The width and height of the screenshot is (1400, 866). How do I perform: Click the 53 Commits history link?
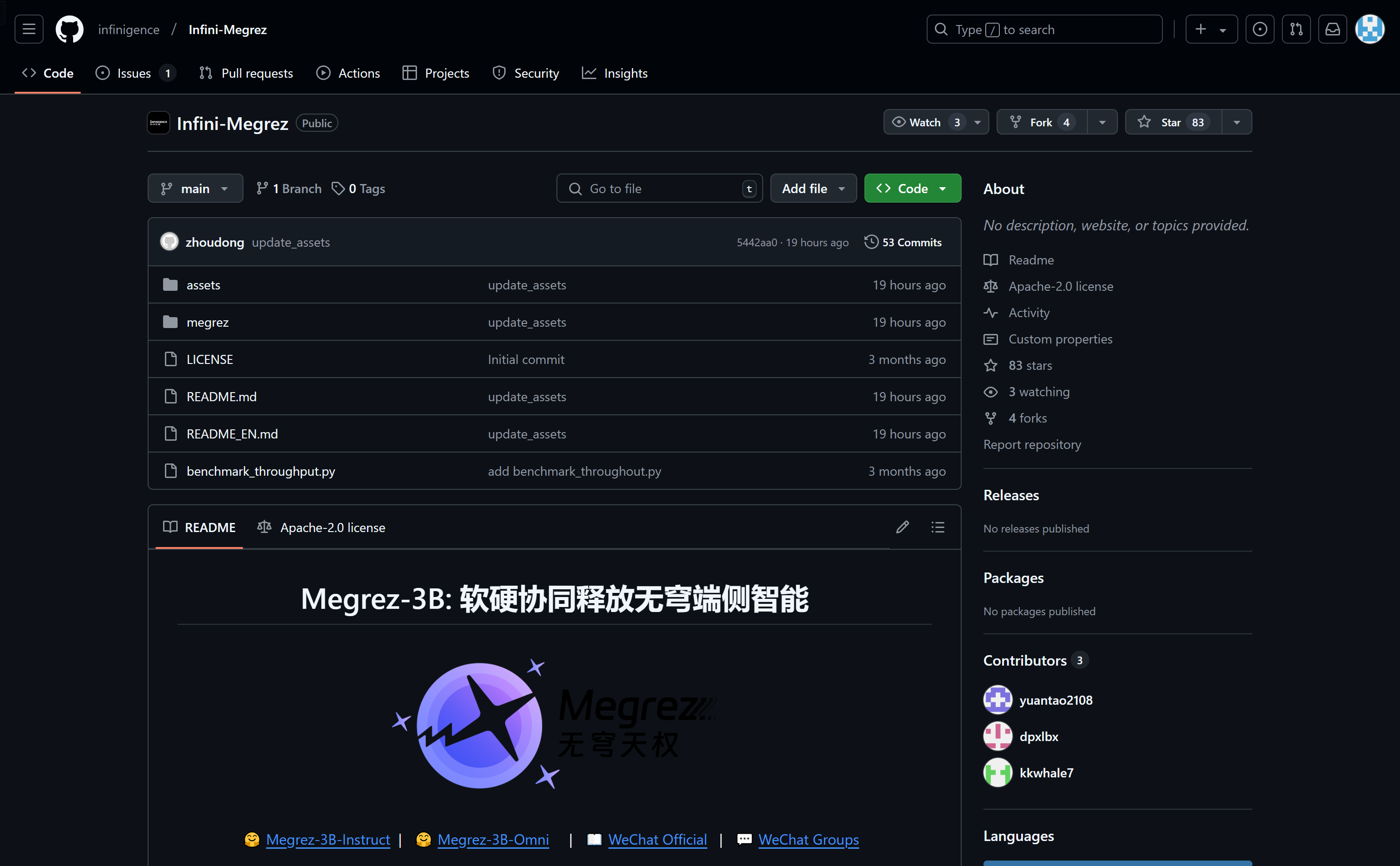point(903,242)
